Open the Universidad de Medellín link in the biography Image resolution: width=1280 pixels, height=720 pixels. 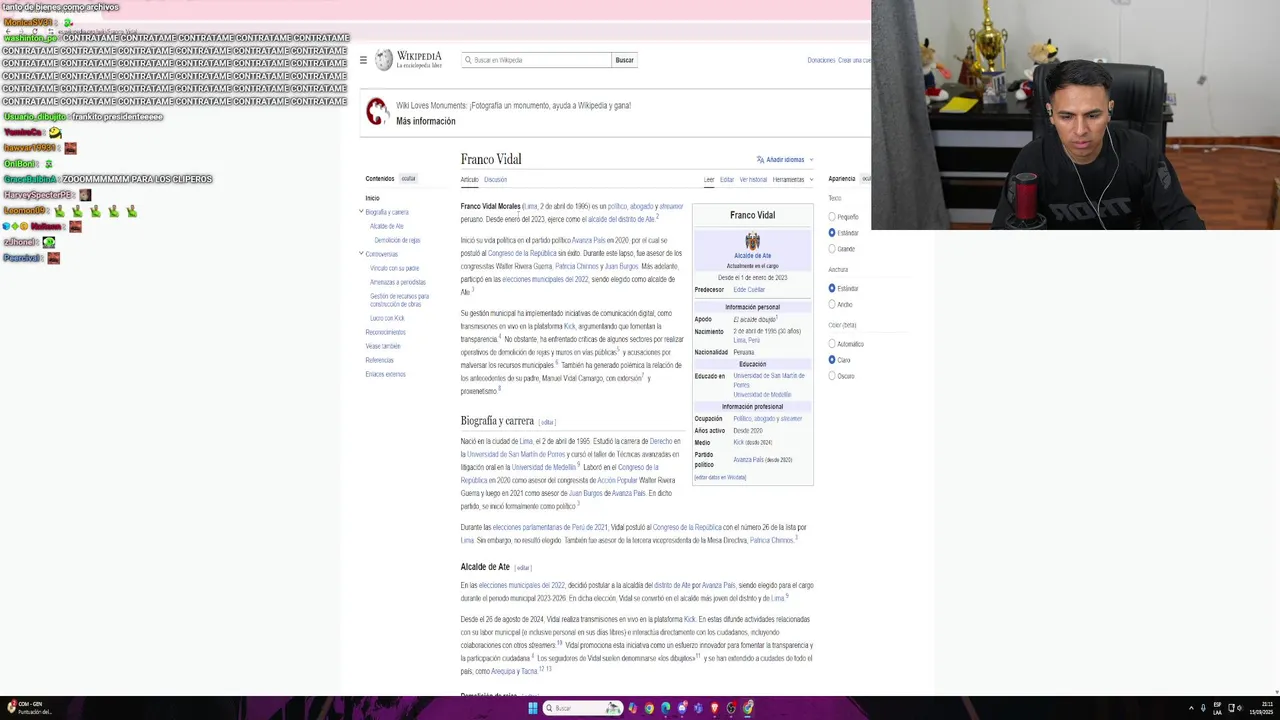[544, 467]
